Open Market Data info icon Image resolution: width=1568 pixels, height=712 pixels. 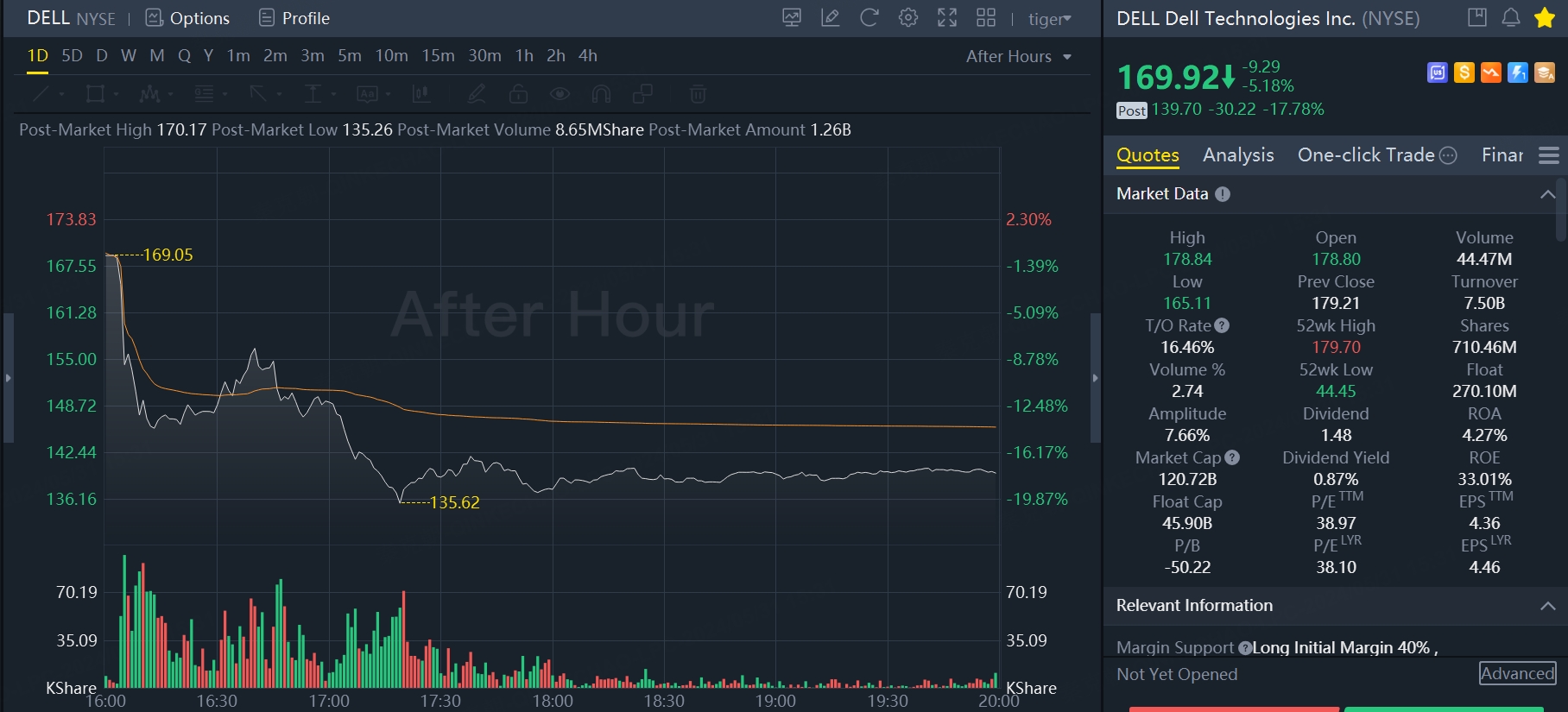[x=1223, y=194]
